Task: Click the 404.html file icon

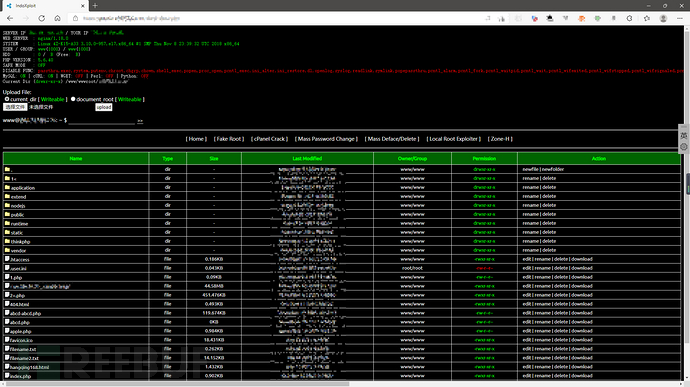Action: [7, 304]
